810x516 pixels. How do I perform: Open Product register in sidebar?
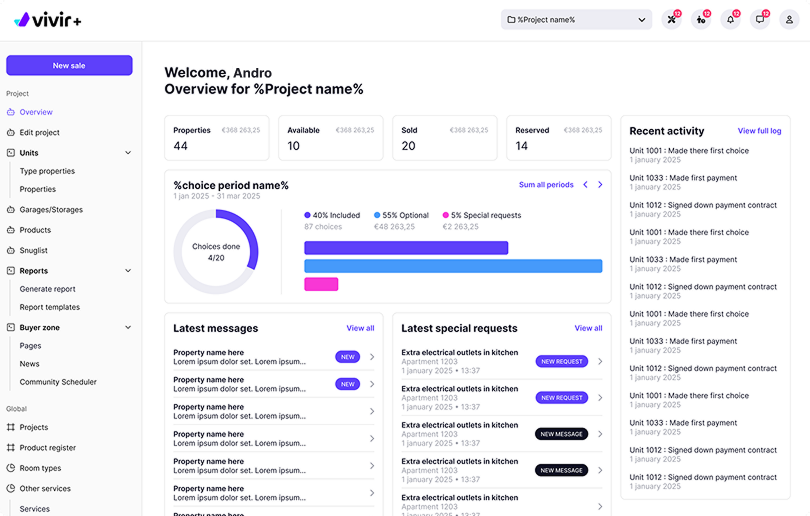47,448
